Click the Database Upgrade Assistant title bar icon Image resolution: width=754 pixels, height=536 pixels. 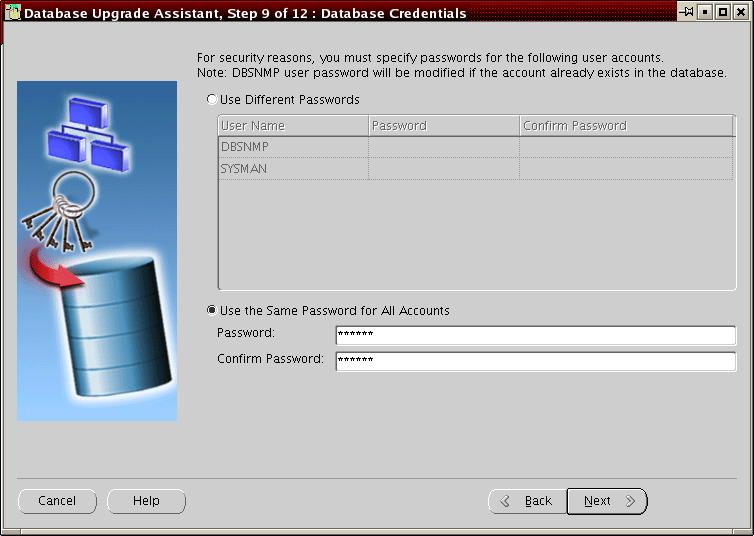pyautogui.click(x=13, y=13)
